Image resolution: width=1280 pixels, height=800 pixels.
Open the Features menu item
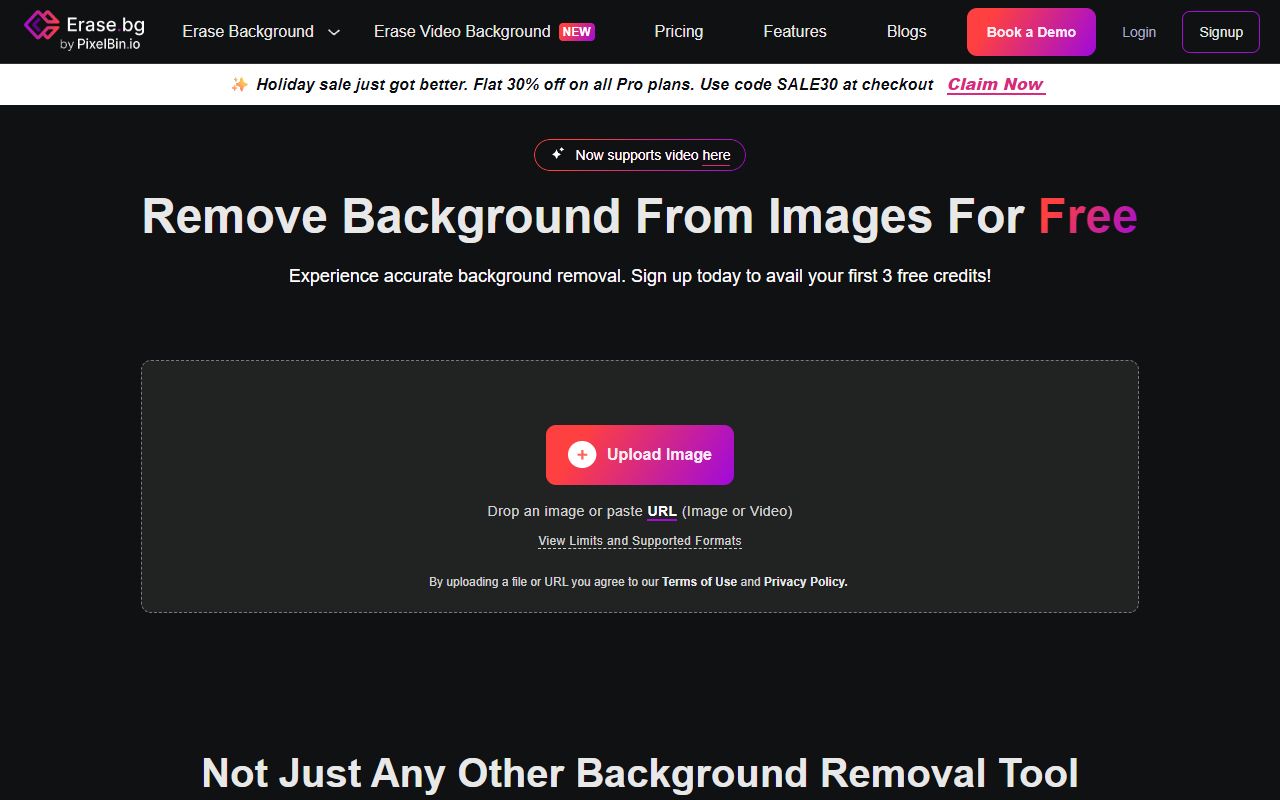click(x=794, y=32)
